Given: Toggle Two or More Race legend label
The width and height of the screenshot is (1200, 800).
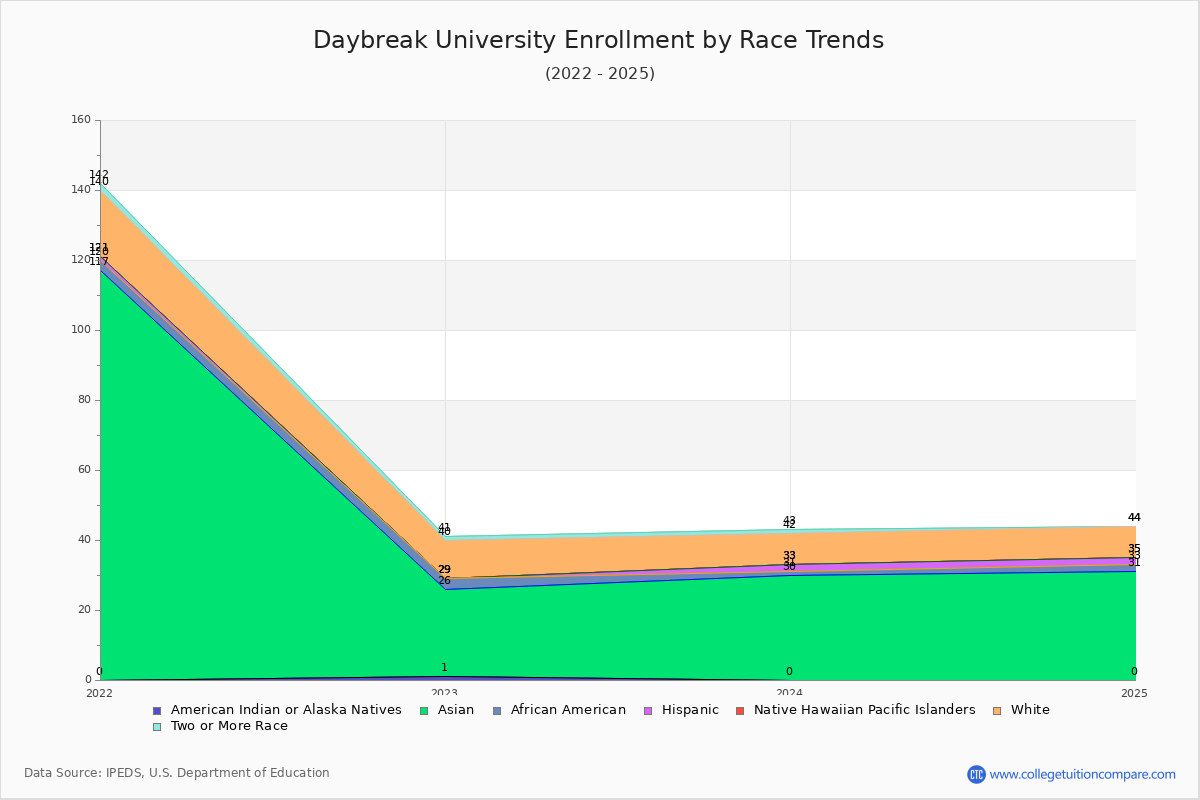Looking at the screenshot, I should click(x=229, y=726).
